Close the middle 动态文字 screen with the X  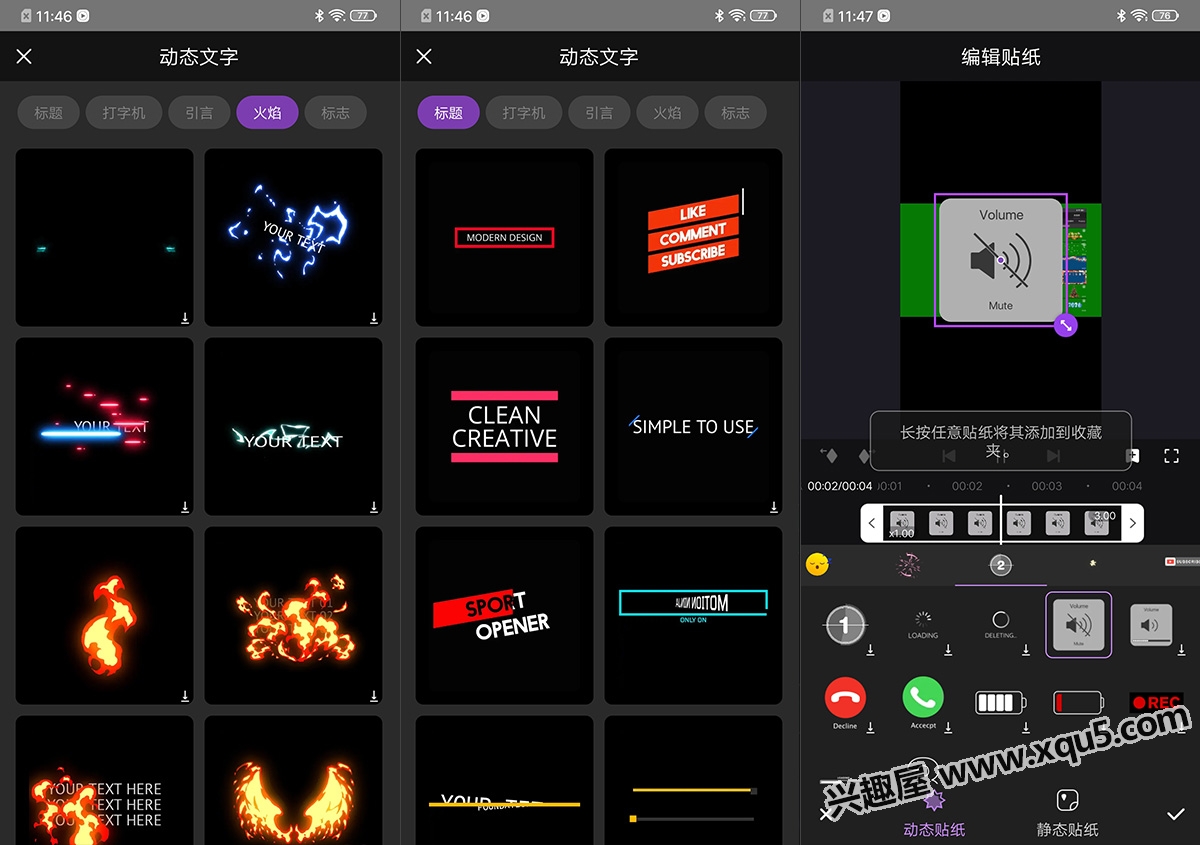coord(424,57)
